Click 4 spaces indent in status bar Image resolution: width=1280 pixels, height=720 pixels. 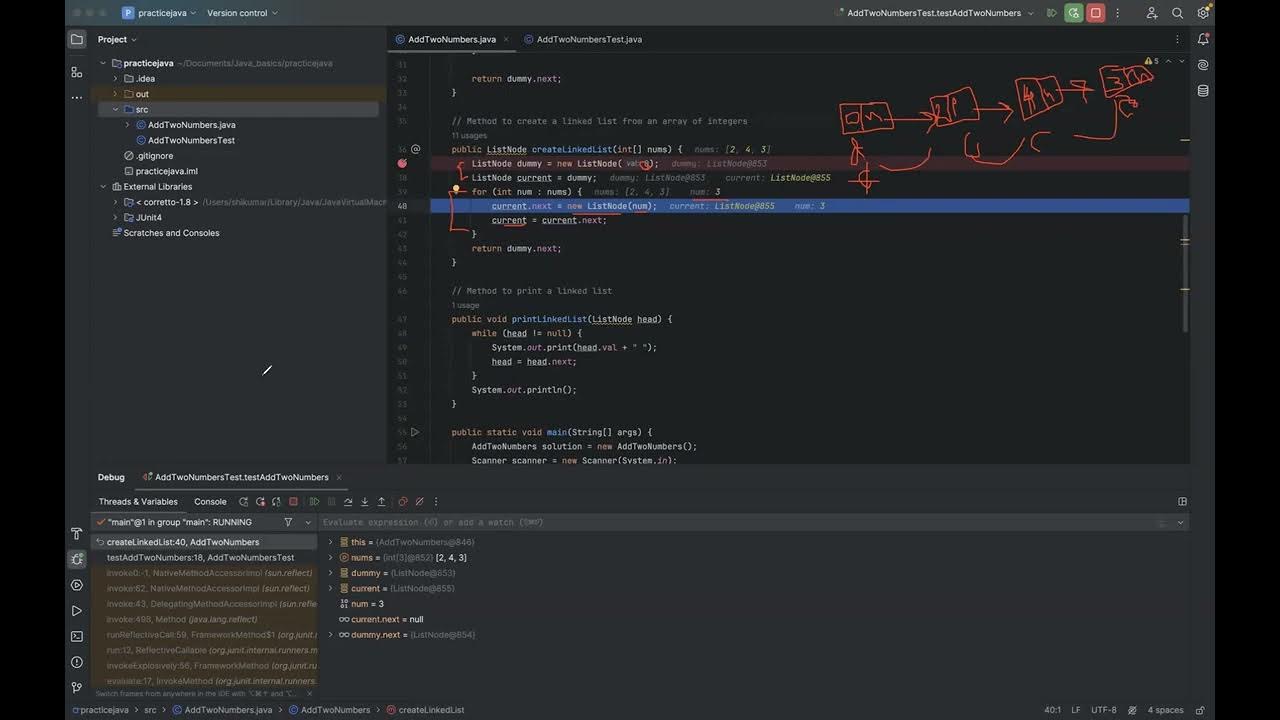[1165, 710]
